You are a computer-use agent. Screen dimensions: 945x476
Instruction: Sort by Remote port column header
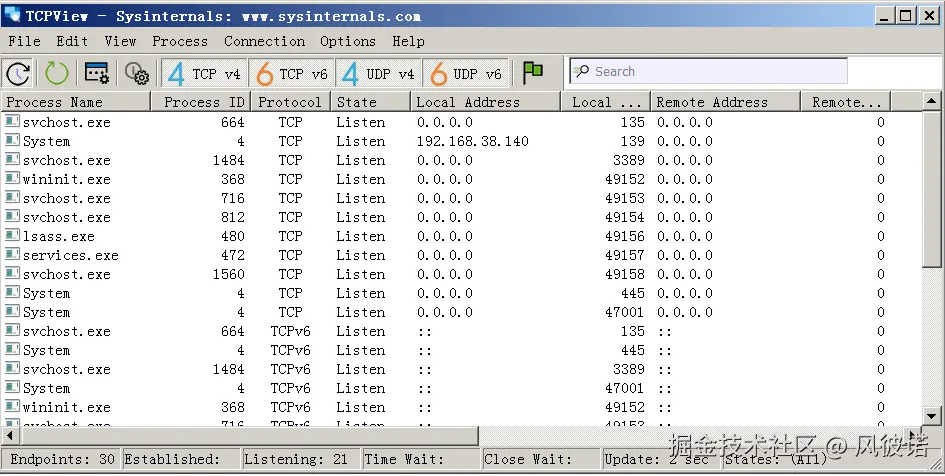tap(846, 102)
